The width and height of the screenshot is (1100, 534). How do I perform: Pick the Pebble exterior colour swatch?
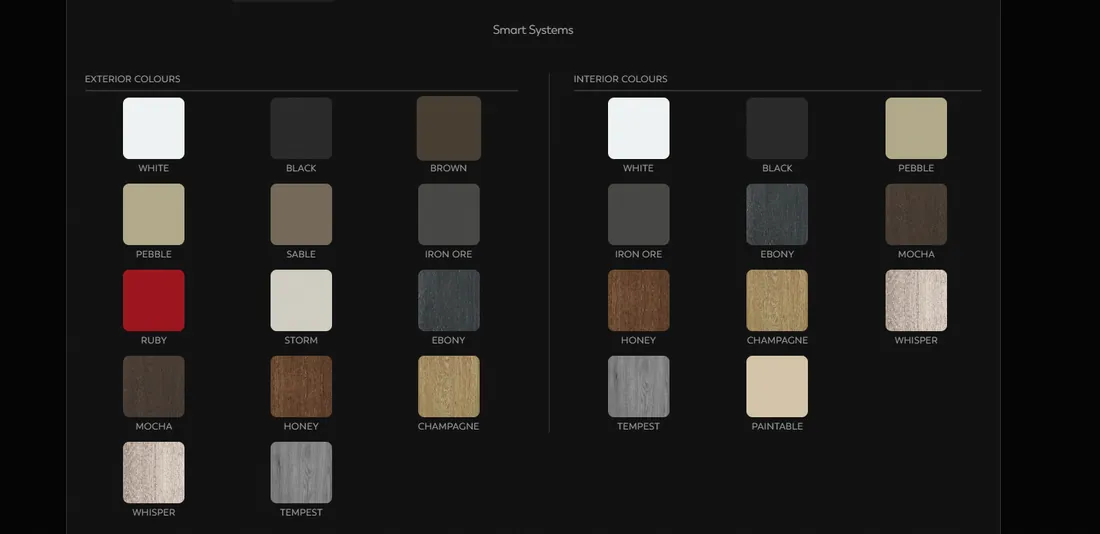154,215
